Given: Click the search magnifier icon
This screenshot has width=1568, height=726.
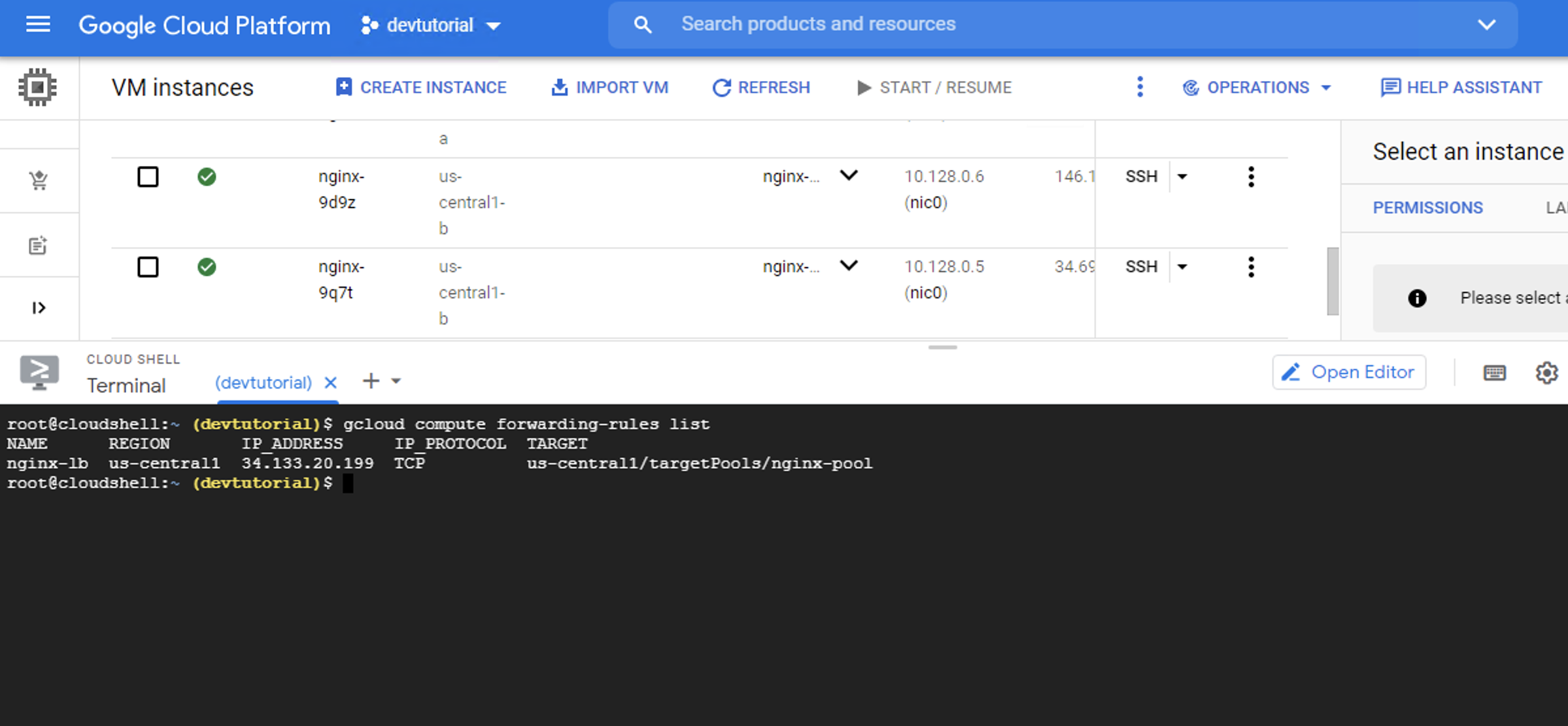Looking at the screenshot, I should 643,25.
